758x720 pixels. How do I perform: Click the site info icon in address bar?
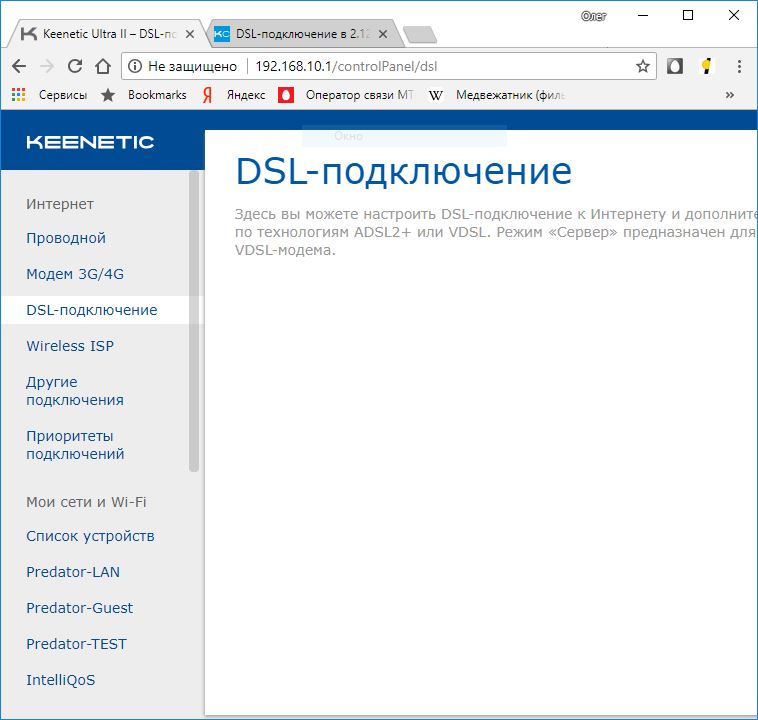pyautogui.click(x=135, y=66)
